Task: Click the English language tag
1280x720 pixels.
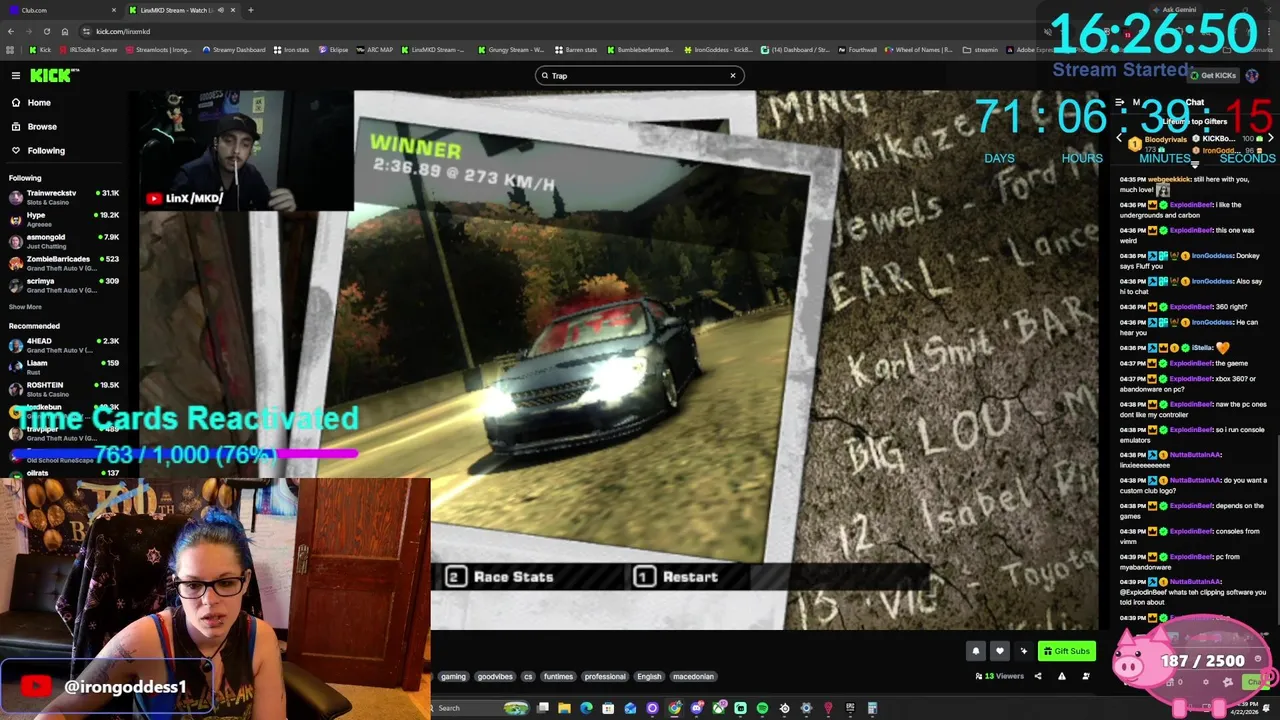Action: click(649, 676)
